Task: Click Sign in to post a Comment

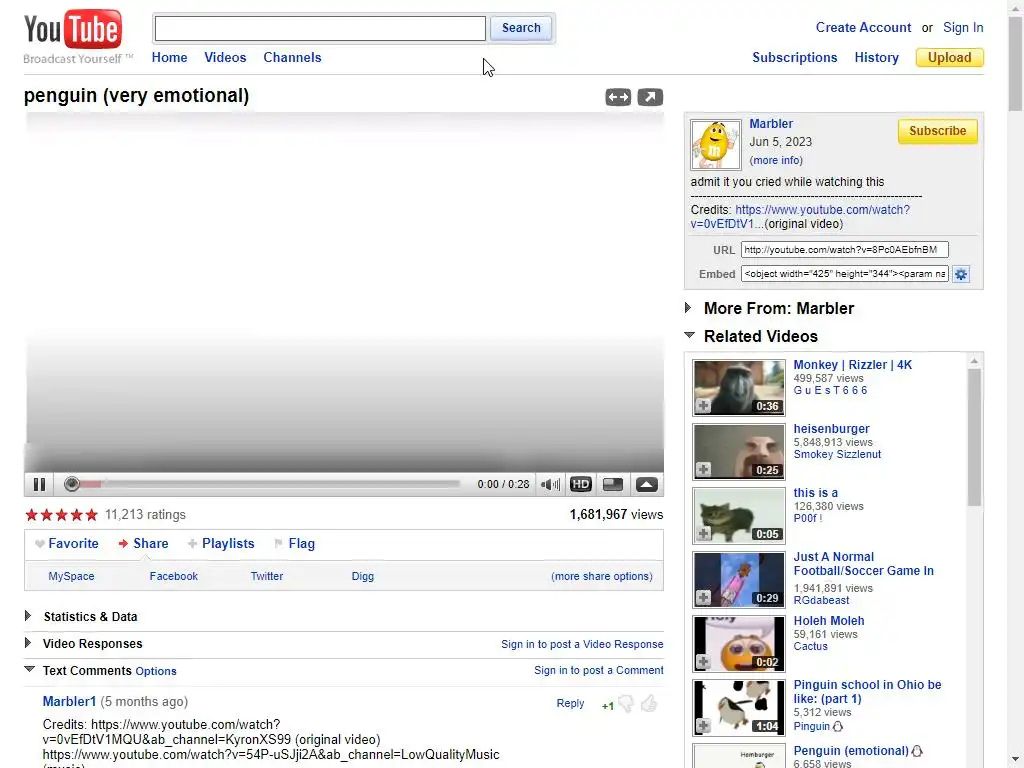Action: 598,670
